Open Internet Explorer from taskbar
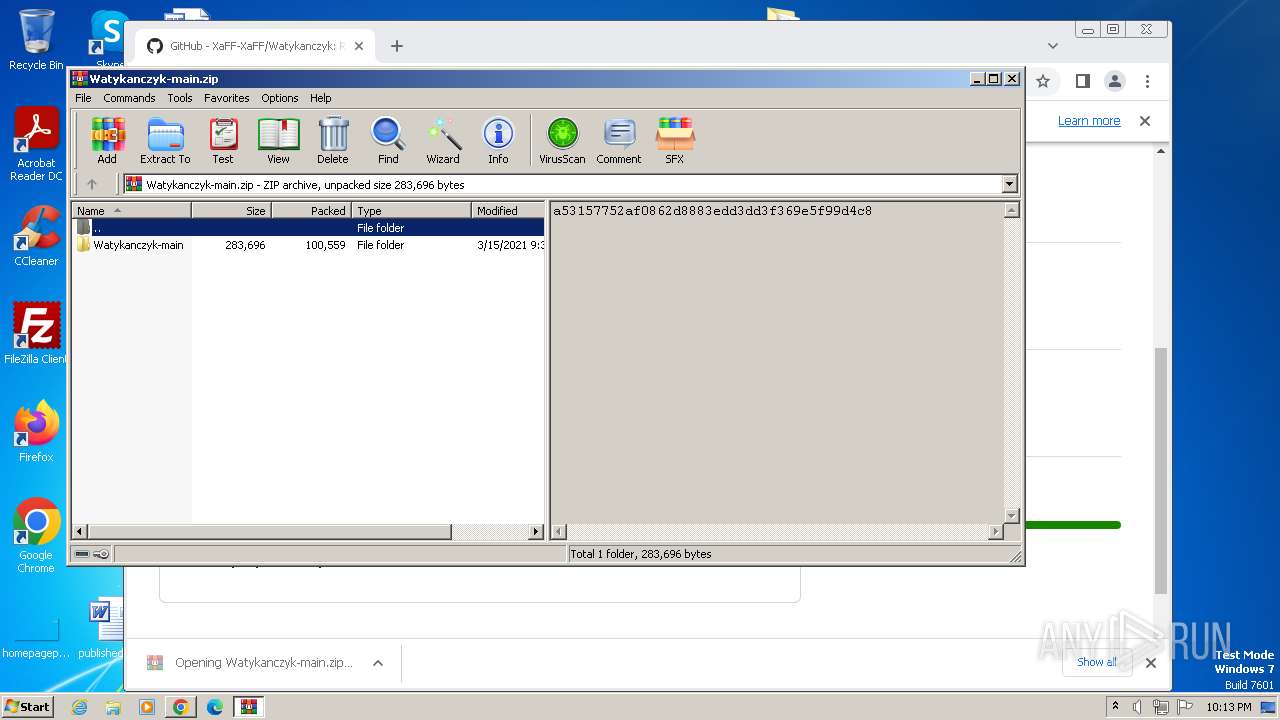The height and width of the screenshot is (720, 1280). click(x=80, y=707)
